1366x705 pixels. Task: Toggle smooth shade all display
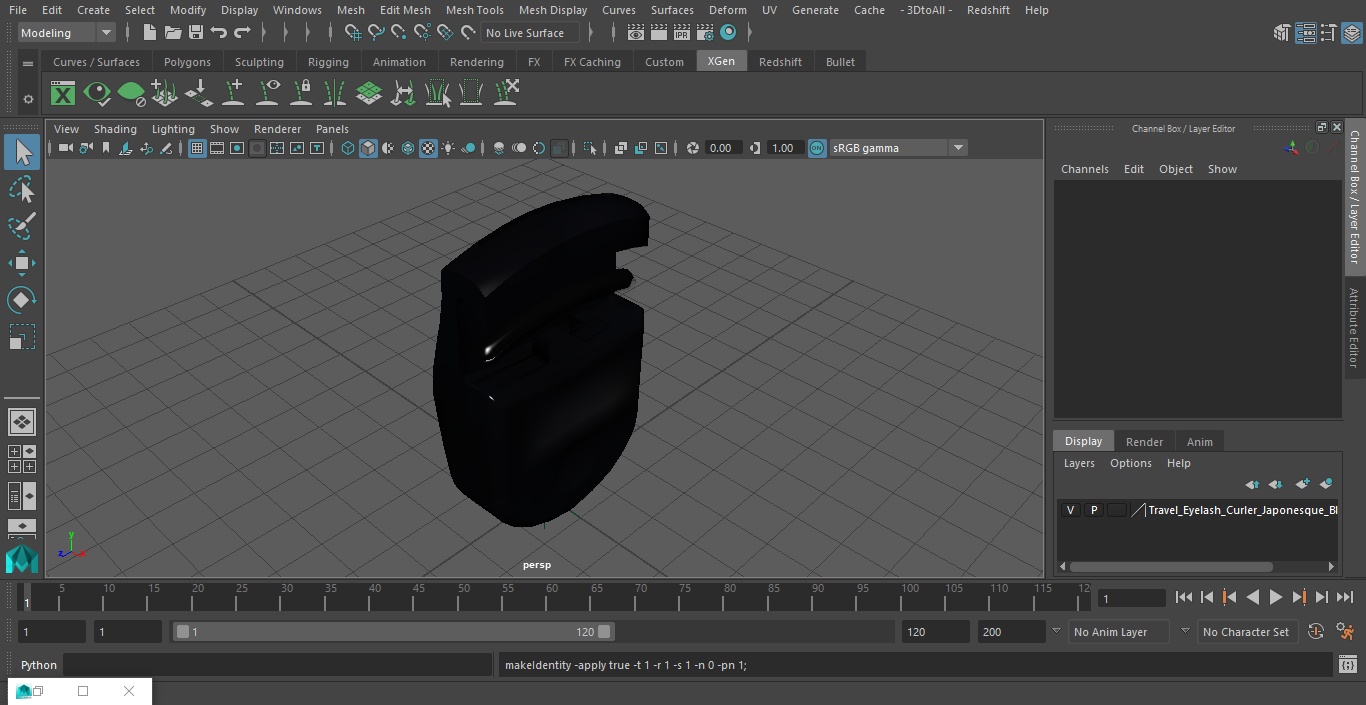tap(368, 148)
